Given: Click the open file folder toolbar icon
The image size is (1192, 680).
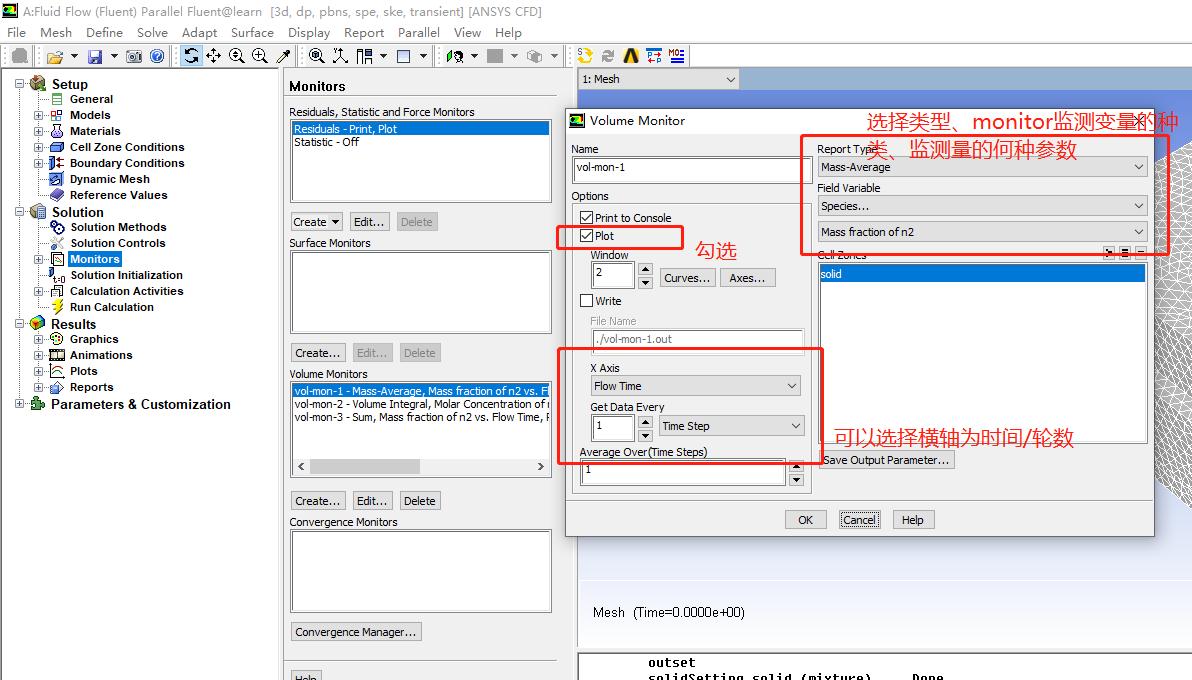Looking at the screenshot, I should coord(55,56).
